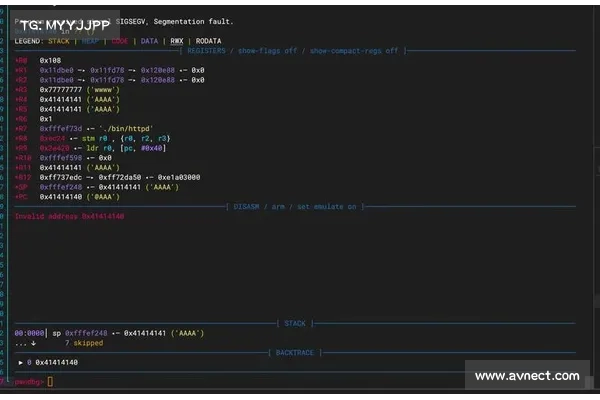Click the R3 value 0x77777777
Screen dimensions: 600x400
pos(62,90)
